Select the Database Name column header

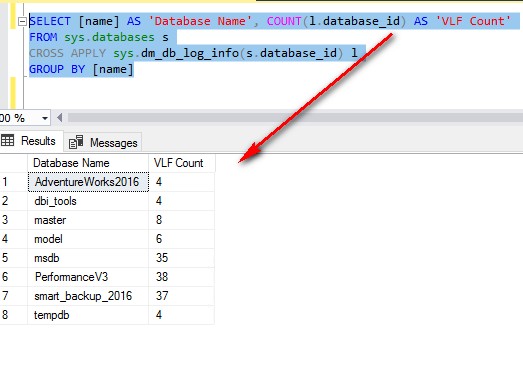(88, 163)
